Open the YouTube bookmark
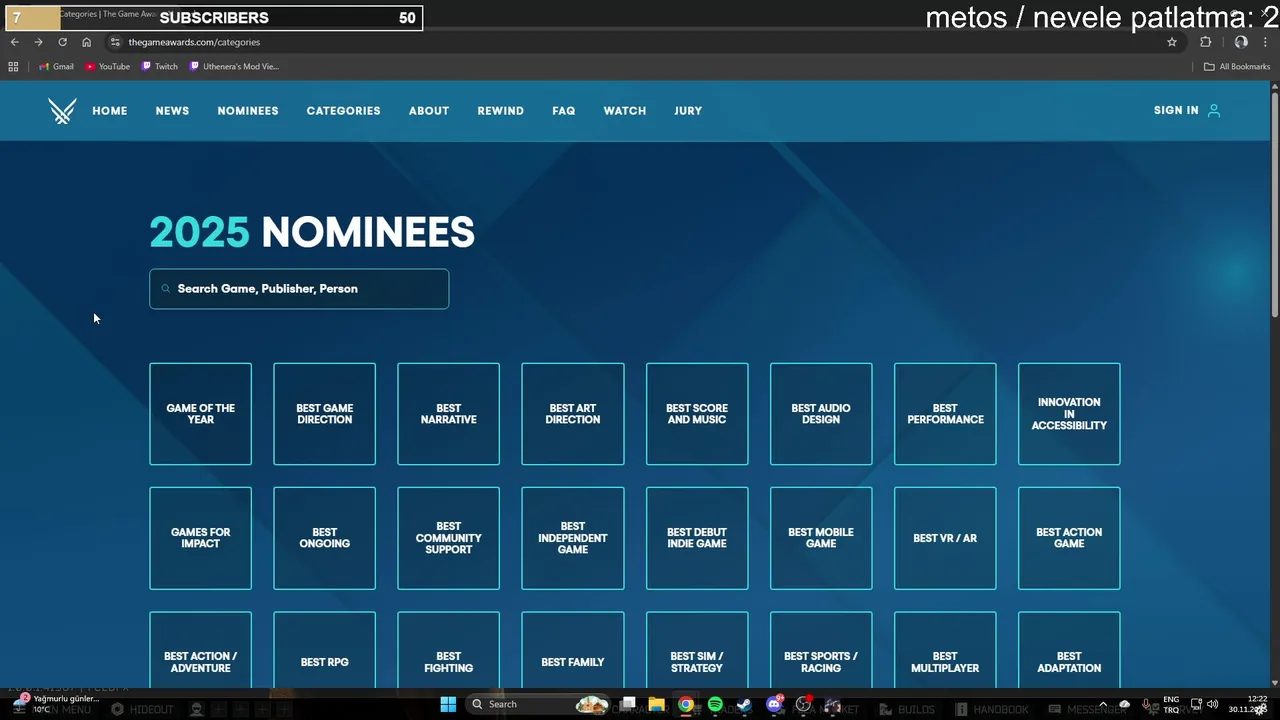 [x=108, y=67]
